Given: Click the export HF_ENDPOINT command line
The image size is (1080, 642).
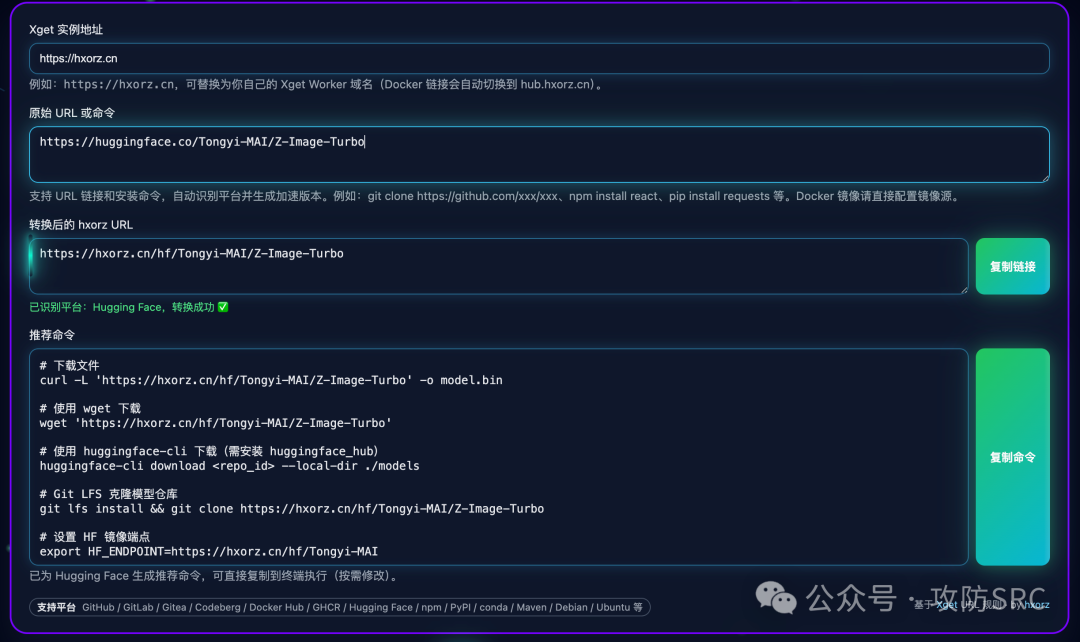Looking at the screenshot, I should [x=208, y=552].
